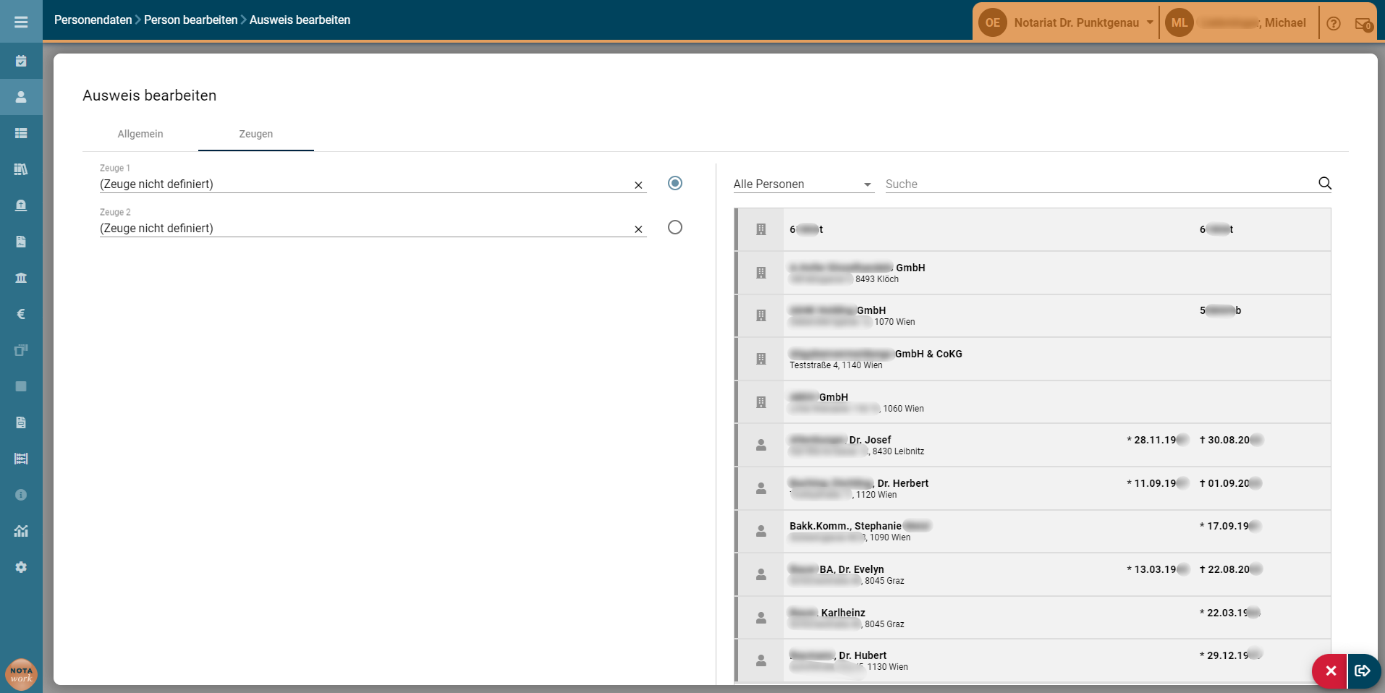
Task: Open the bank building icon in the sidebar
Action: (x=21, y=277)
